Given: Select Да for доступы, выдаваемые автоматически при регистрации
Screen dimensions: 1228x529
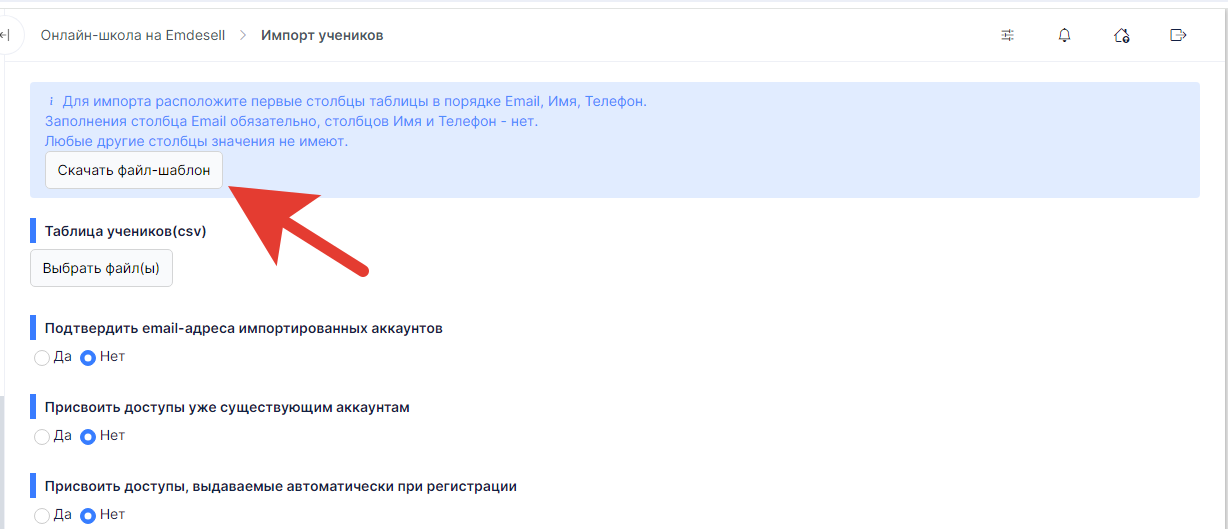Looking at the screenshot, I should tap(42, 515).
